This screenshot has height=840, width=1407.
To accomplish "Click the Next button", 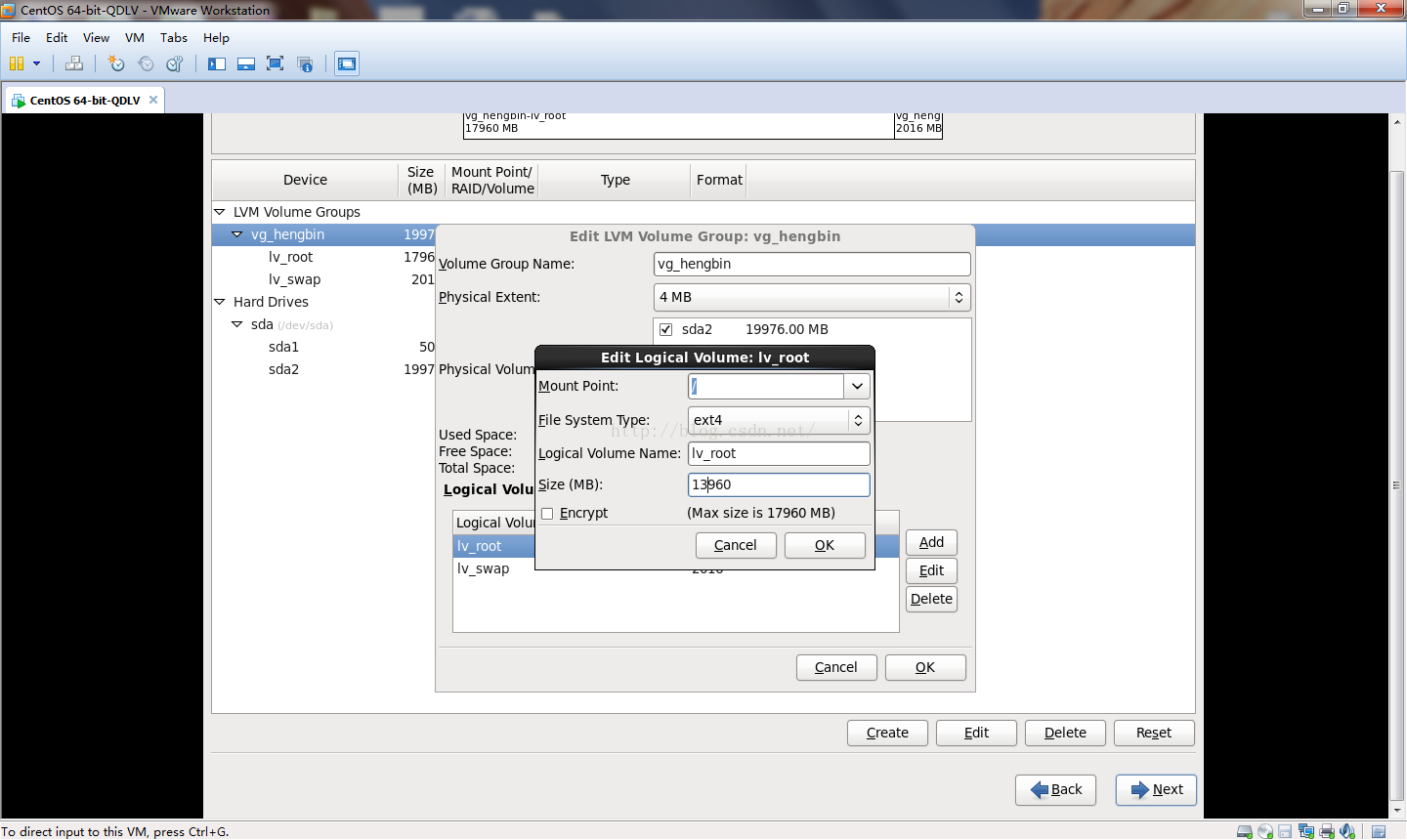I will [x=1156, y=789].
